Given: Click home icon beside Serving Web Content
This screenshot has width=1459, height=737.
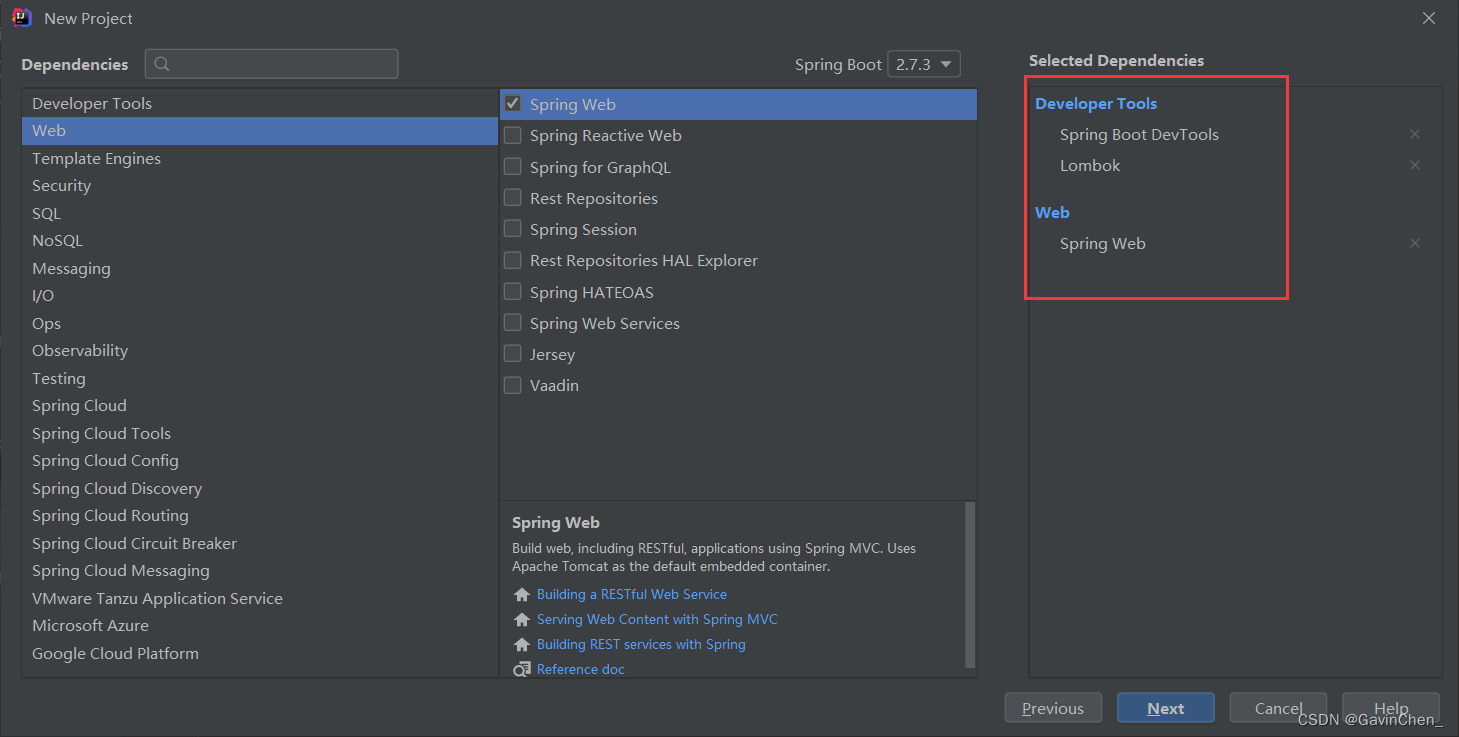Looking at the screenshot, I should pyautogui.click(x=521, y=620).
